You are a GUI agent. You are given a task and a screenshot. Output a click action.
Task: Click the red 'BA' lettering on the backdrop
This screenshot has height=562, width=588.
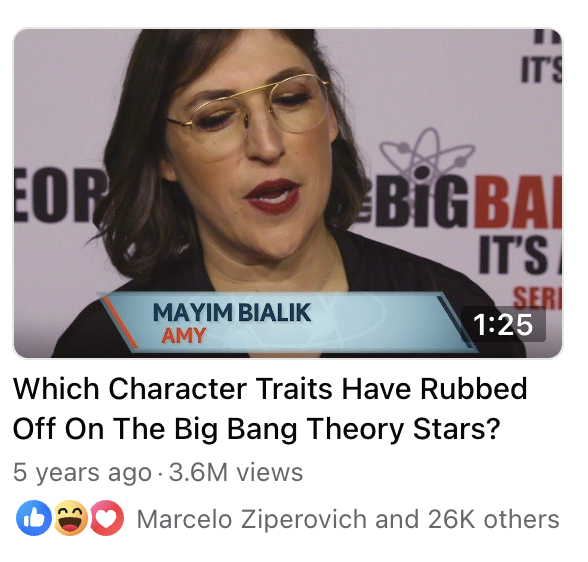[x=518, y=203]
